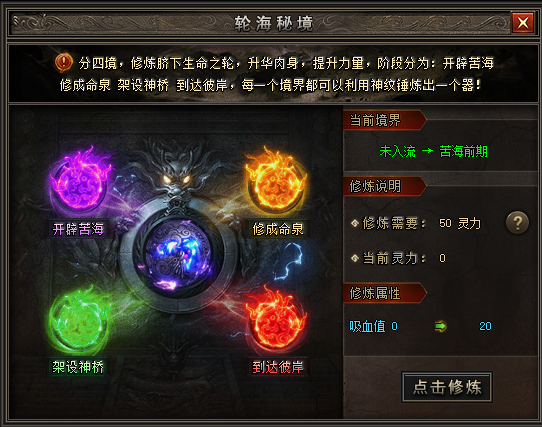Click the red exclamation warning icon
This screenshot has height=427, width=542.
tap(64, 63)
